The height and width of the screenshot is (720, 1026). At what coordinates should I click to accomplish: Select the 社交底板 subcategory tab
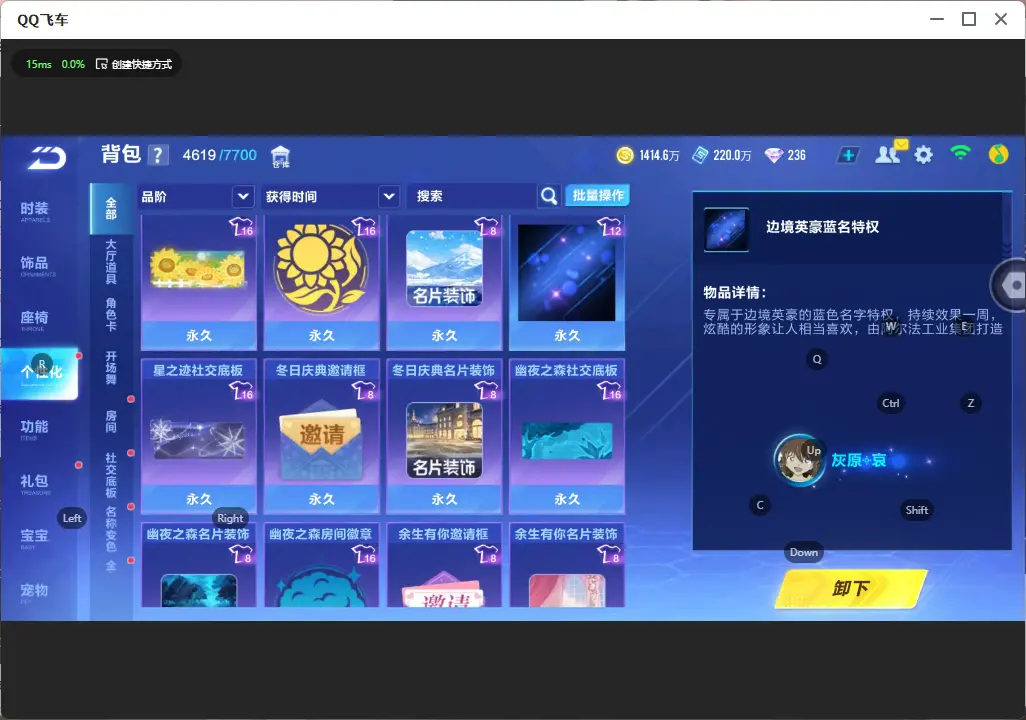pyautogui.click(x=111, y=475)
